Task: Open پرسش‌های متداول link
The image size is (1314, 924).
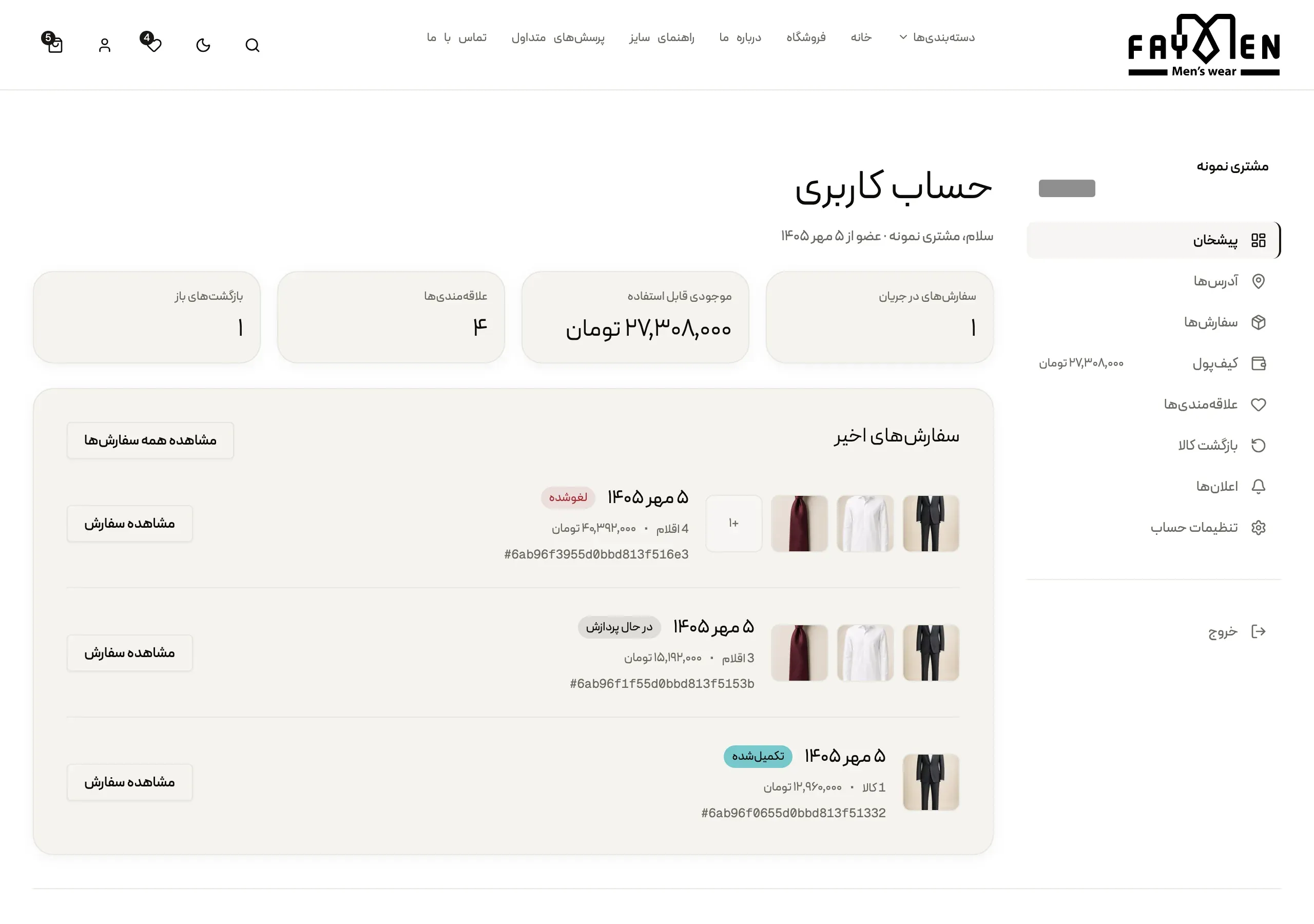Action: [558, 37]
